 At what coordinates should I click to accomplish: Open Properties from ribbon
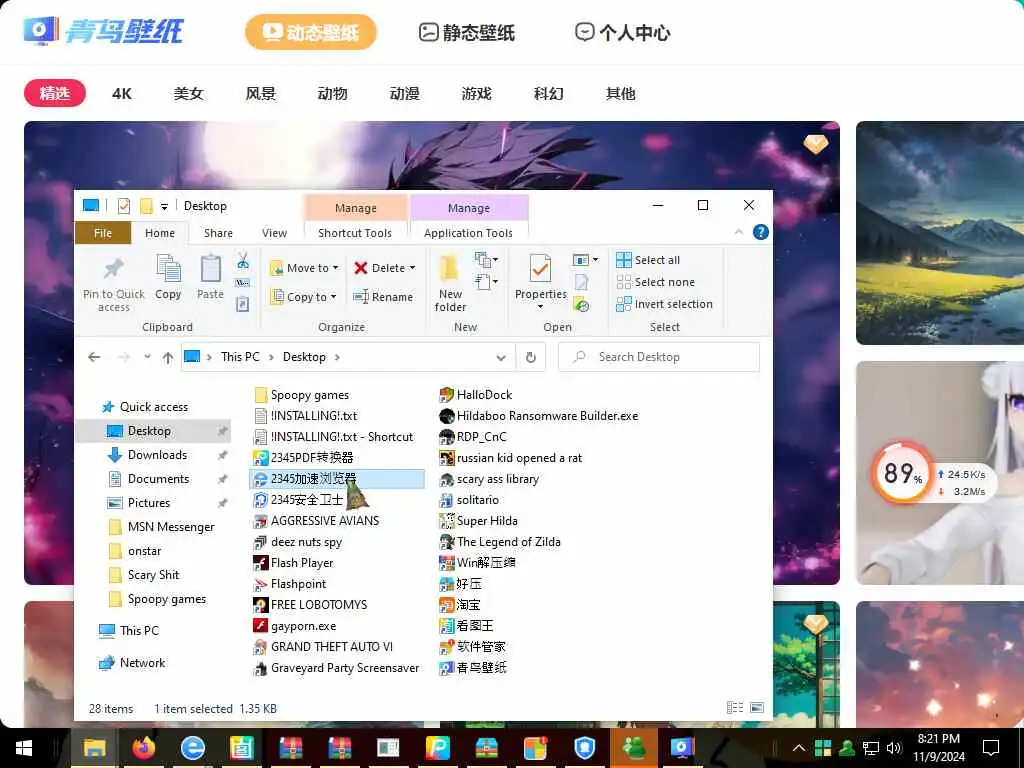coord(541,282)
